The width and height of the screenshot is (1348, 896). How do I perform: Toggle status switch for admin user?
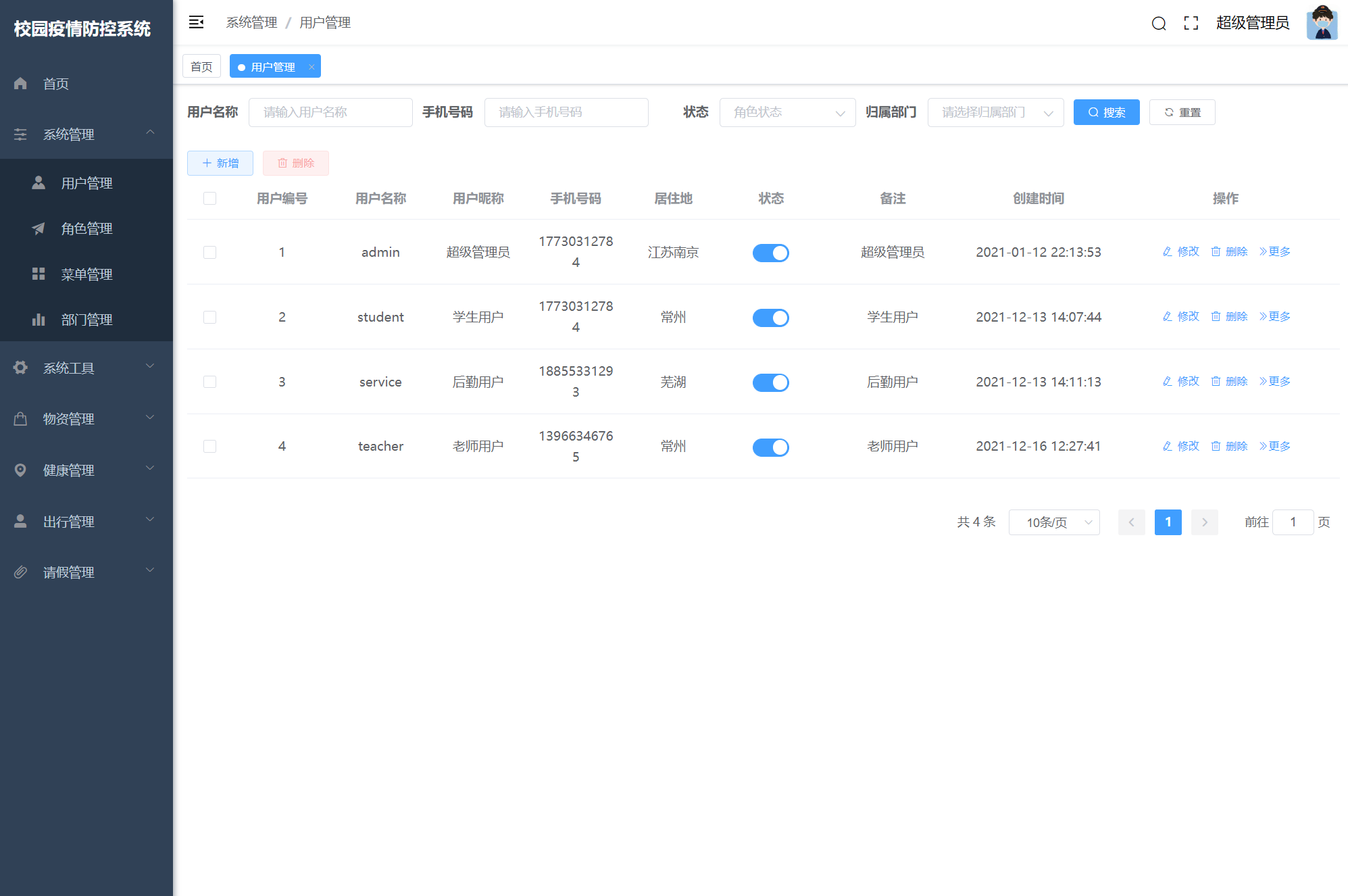tap(770, 253)
